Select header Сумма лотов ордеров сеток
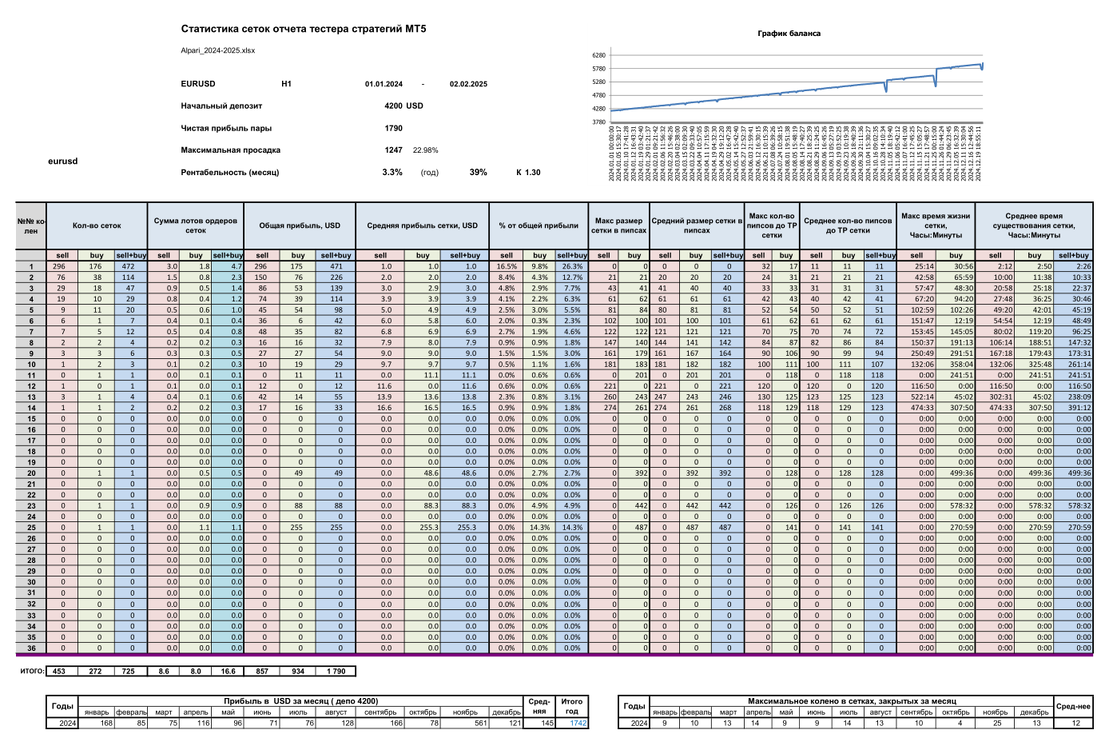1109x750 pixels. 195,226
